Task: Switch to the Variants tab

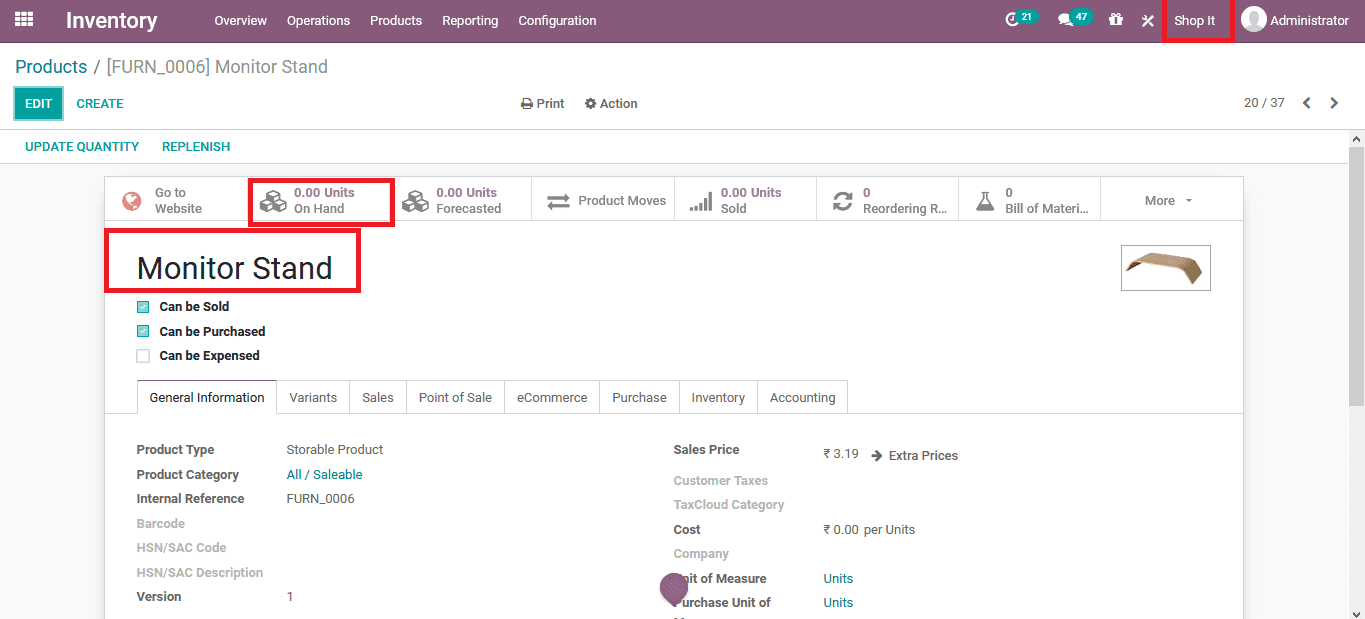Action: [x=313, y=397]
